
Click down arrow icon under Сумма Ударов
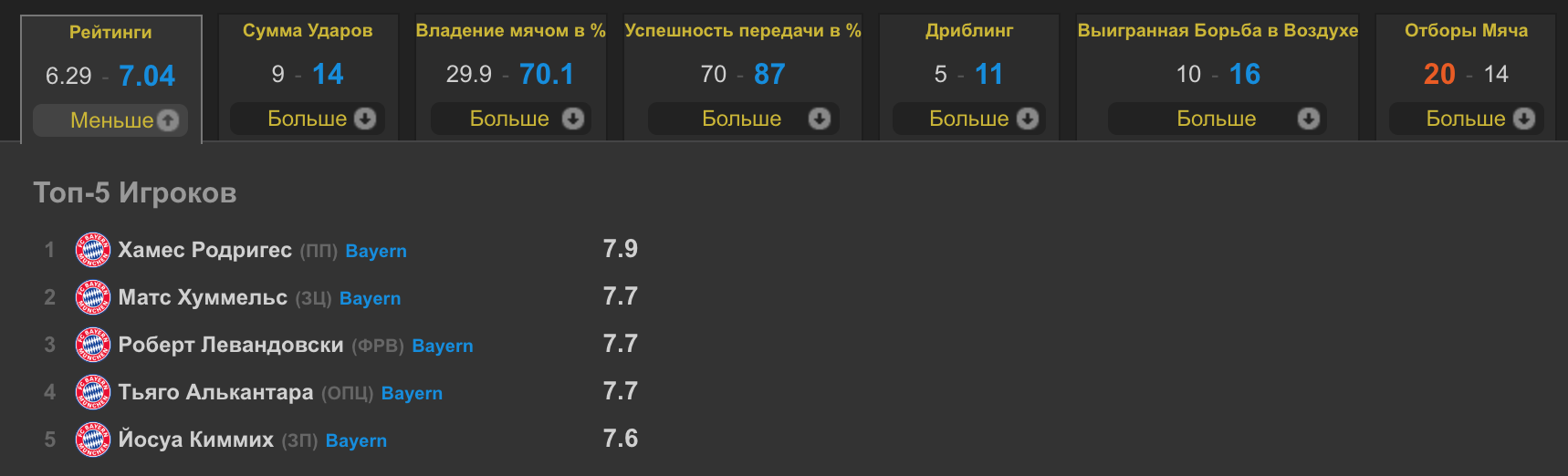click(365, 119)
